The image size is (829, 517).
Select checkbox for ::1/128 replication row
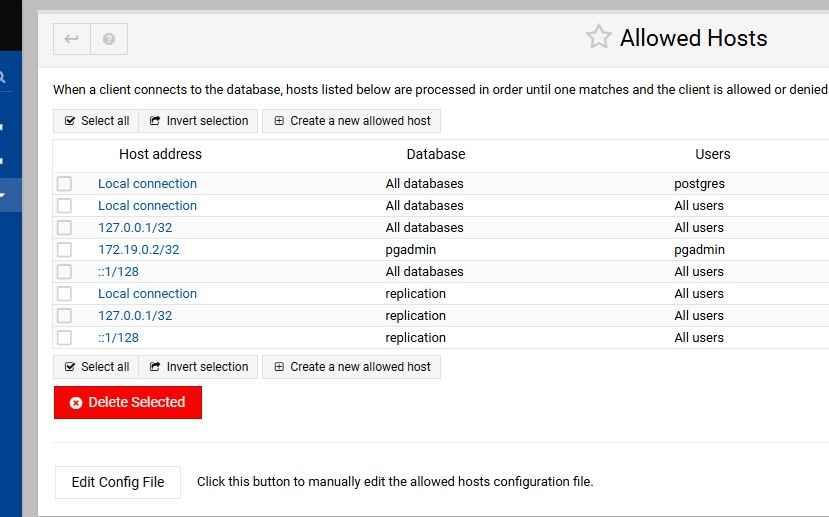click(64, 338)
